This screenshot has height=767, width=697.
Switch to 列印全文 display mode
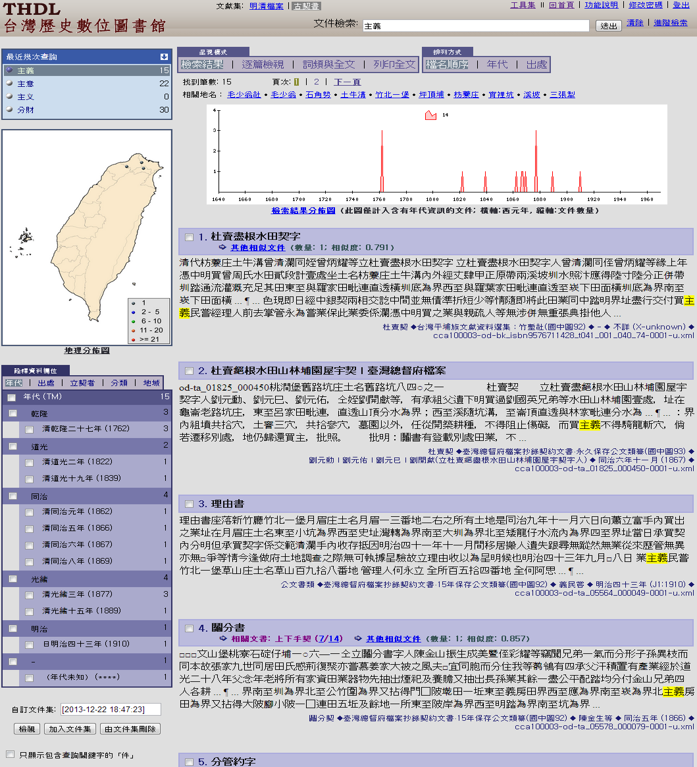pyautogui.click(x=394, y=65)
